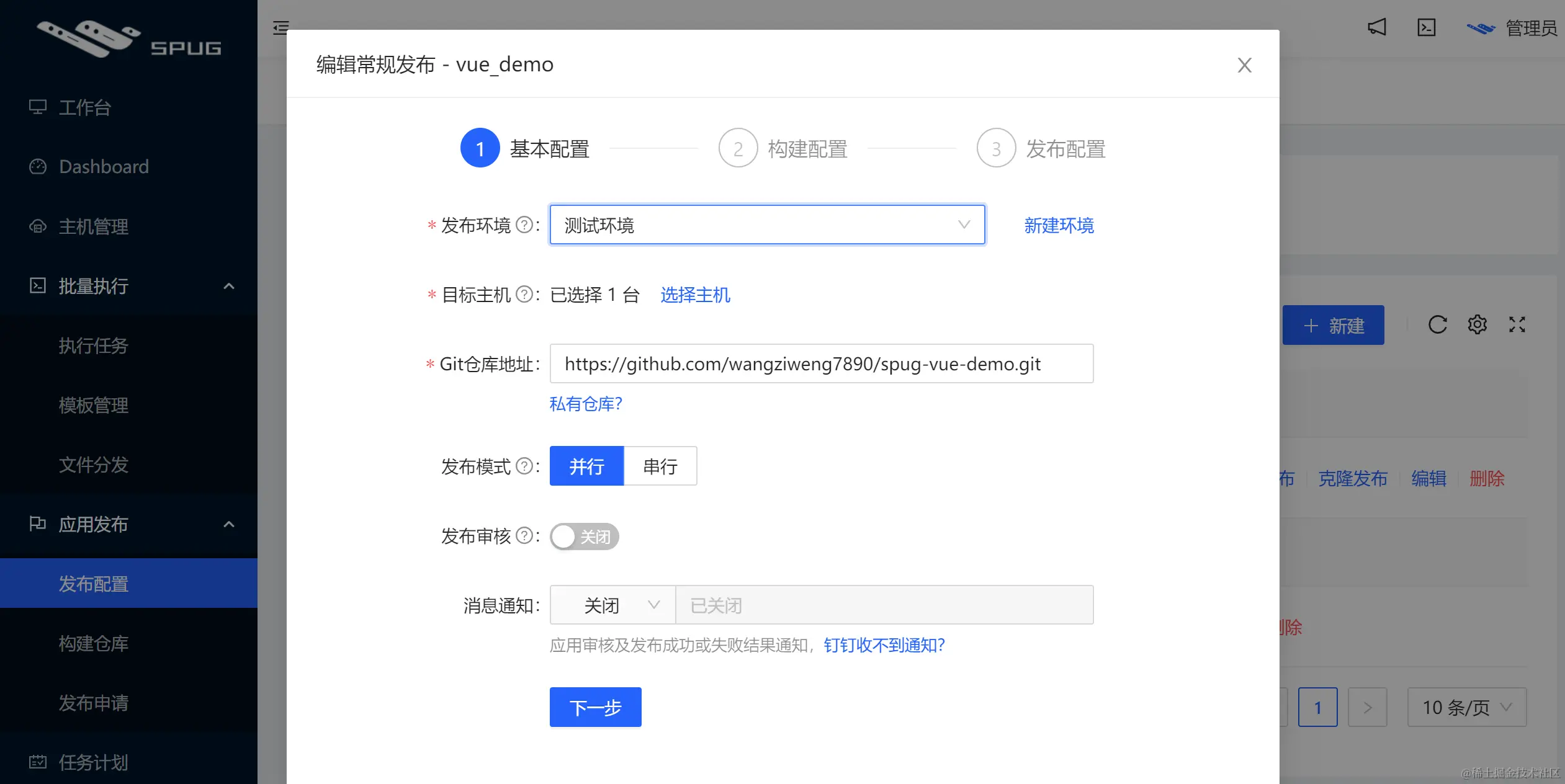Screen dimensions: 1565x784
Task: Open the web terminal icon in header
Action: tap(1426, 28)
